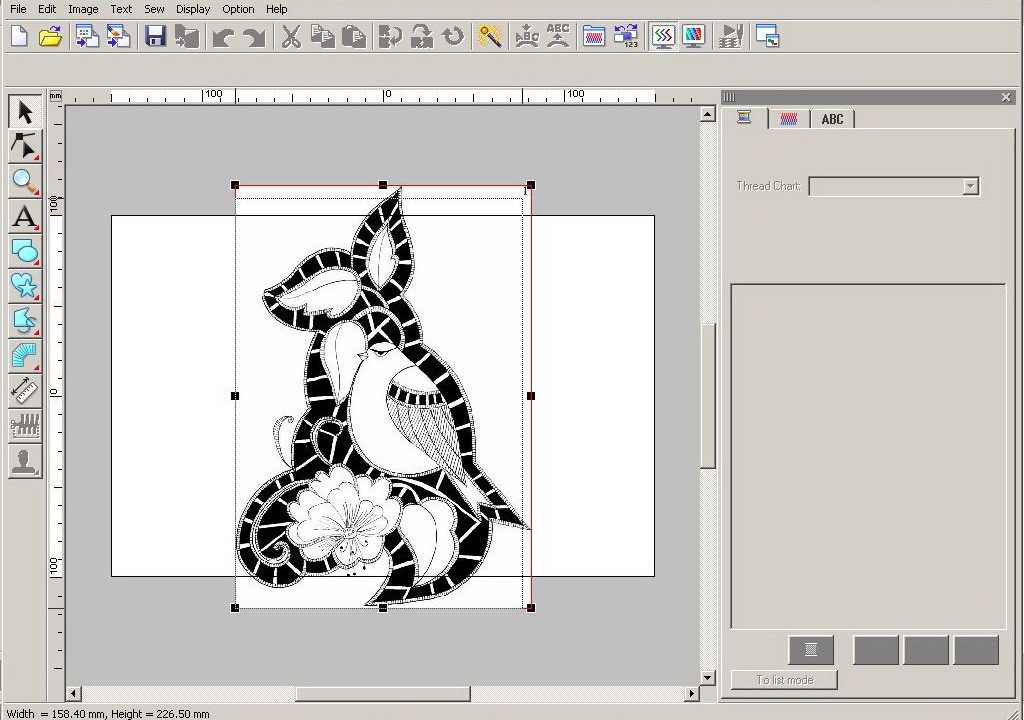Click the magic wand wizard icon
Screen dimensions: 1024x720
(x=489, y=37)
